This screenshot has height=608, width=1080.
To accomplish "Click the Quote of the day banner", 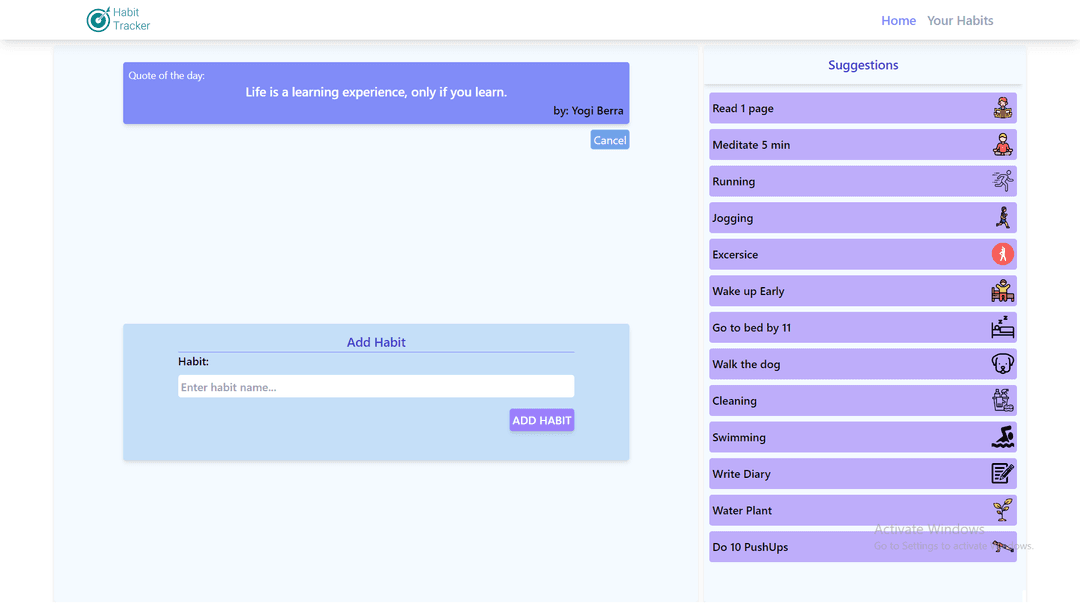I will tap(376, 93).
